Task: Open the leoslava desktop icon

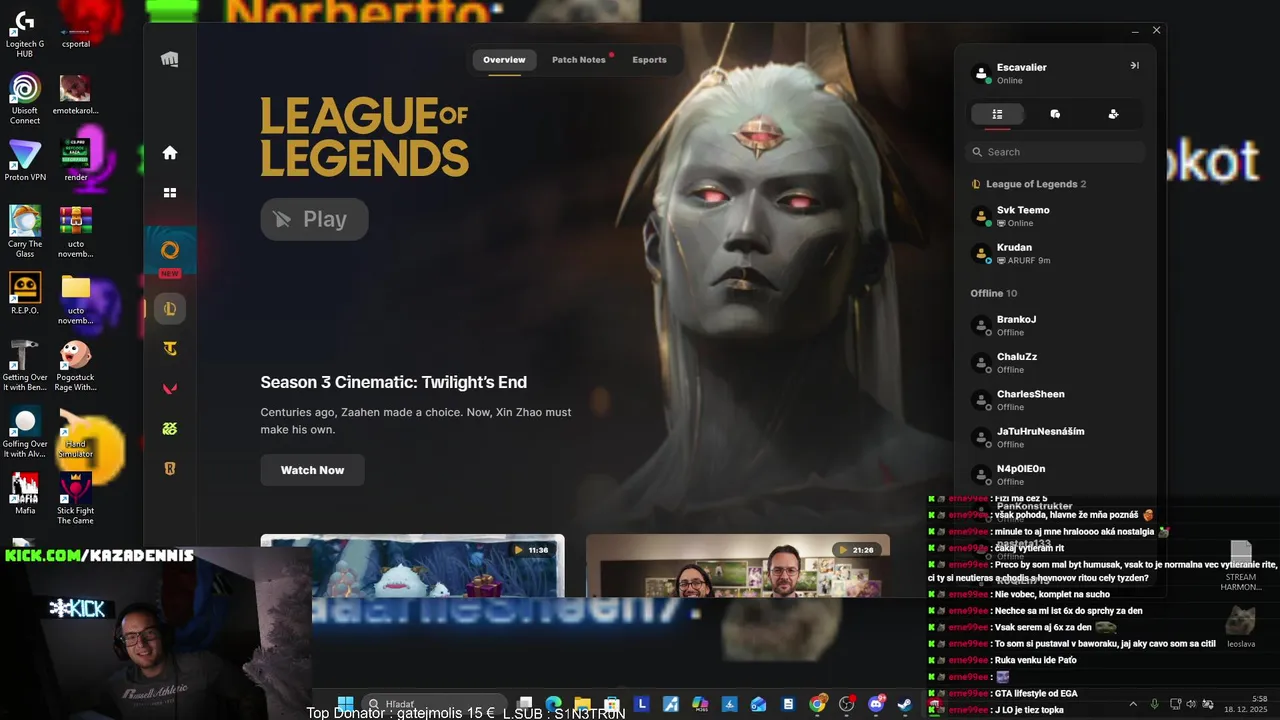Action: [1241, 627]
